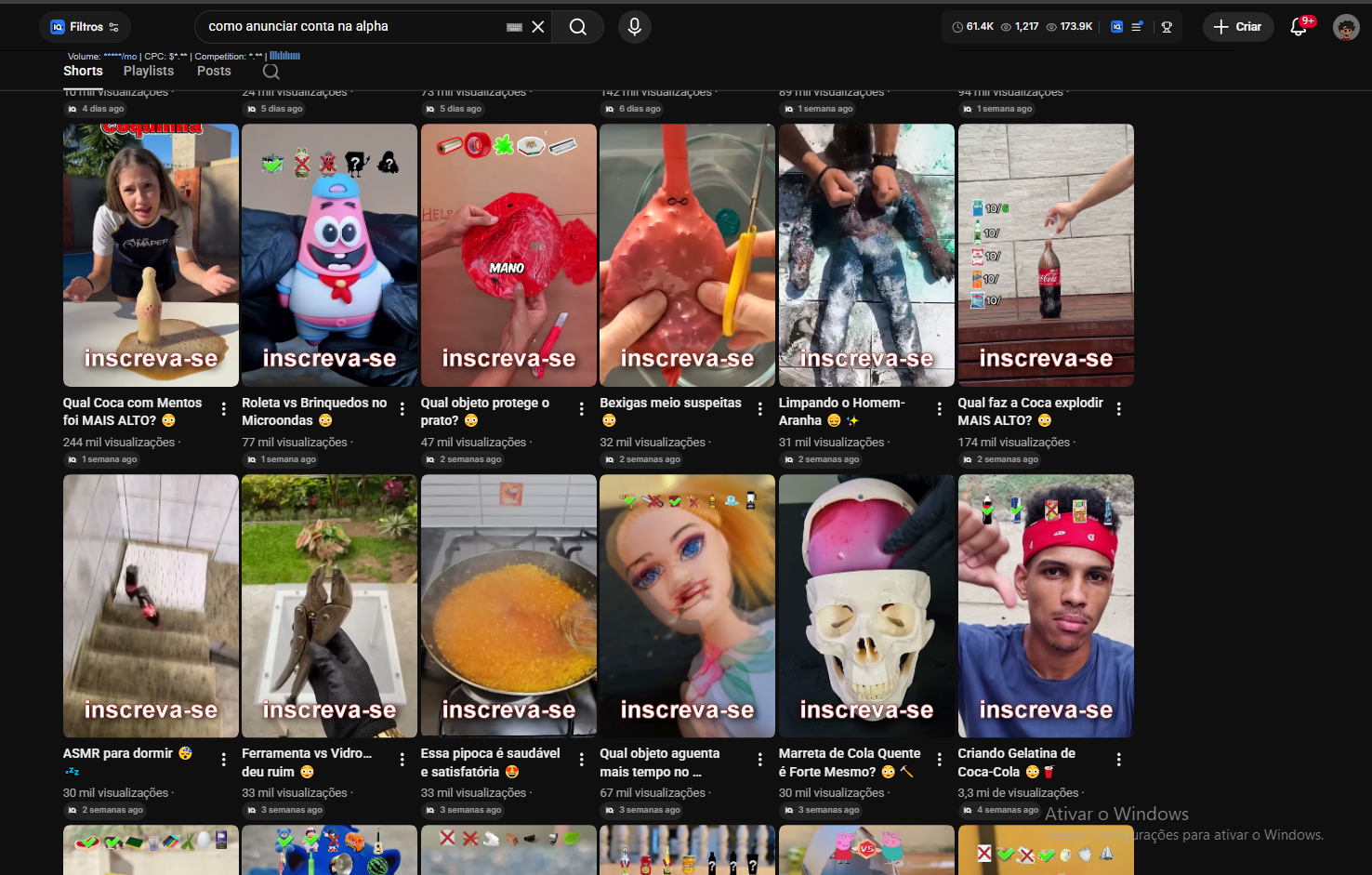Open the account avatar menu
This screenshot has width=1372, height=875.
[x=1346, y=27]
